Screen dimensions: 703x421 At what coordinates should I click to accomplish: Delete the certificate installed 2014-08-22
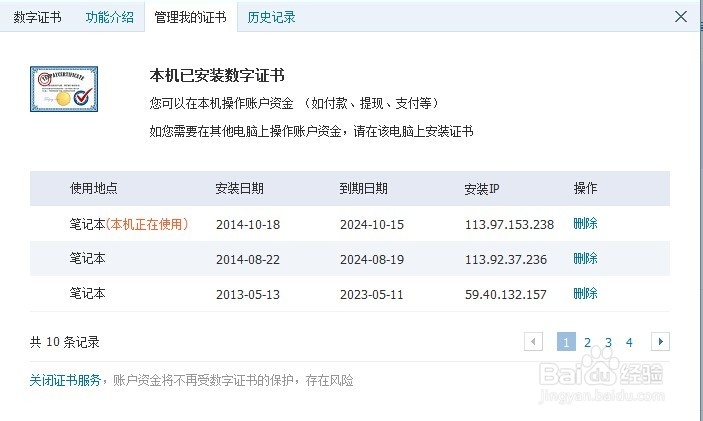(x=585, y=258)
